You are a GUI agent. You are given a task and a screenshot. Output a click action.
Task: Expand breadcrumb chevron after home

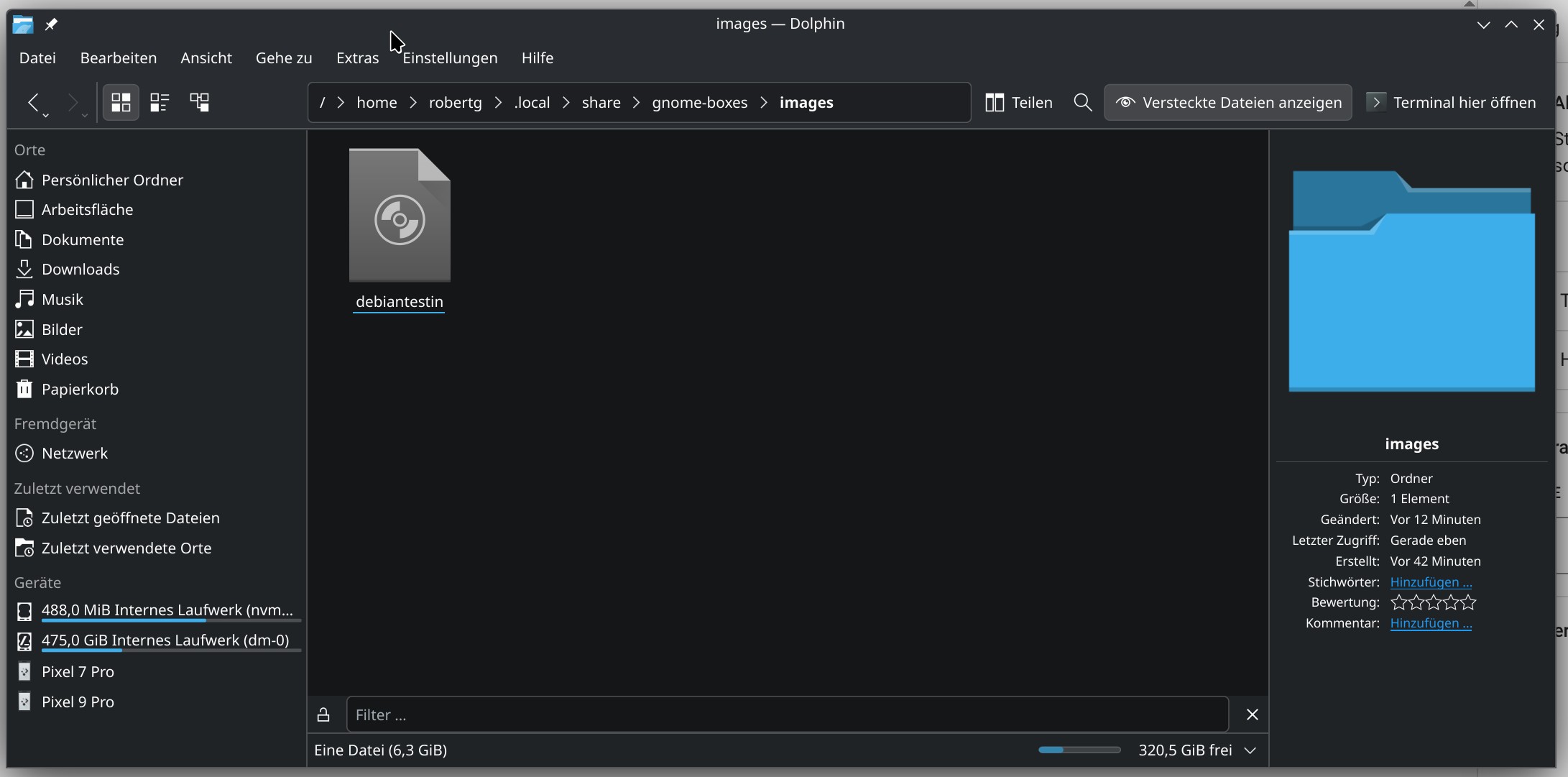click(x=413, y=102)
